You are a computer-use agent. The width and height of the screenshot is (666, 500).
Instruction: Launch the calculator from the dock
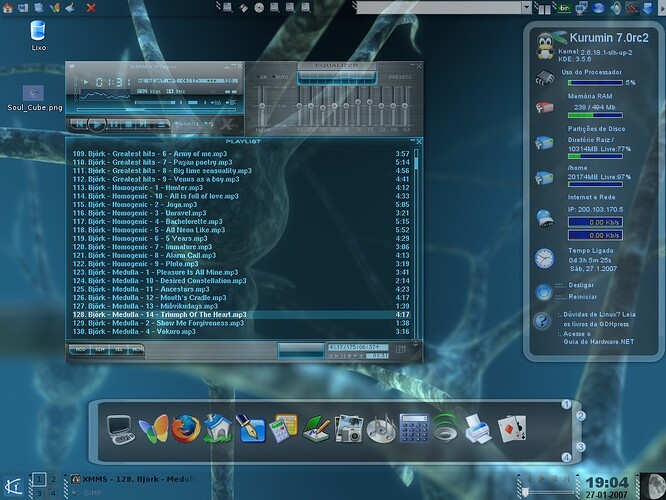pyautogui.click(x=413, y=429)
